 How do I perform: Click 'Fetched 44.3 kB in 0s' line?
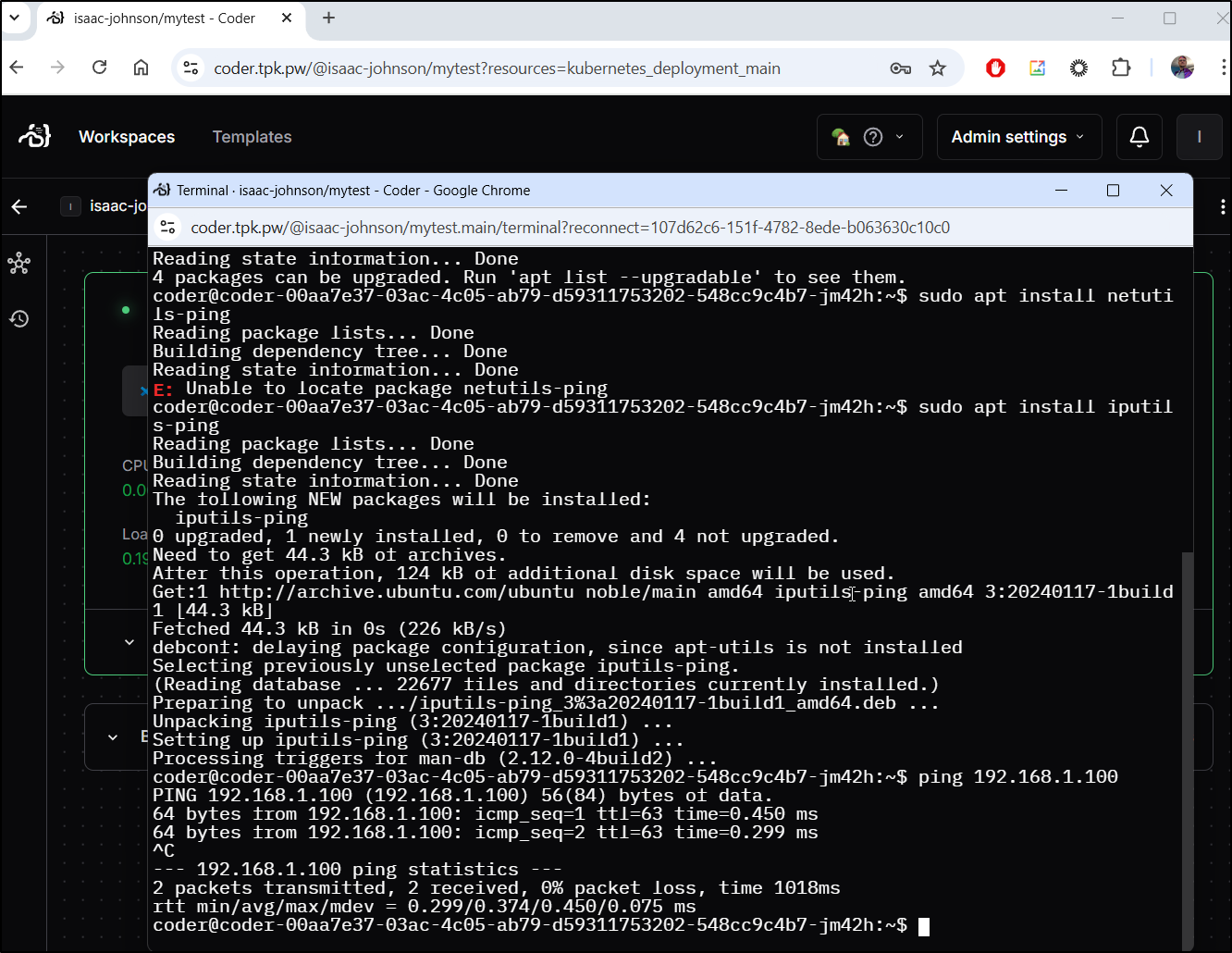tap(329, 629)
